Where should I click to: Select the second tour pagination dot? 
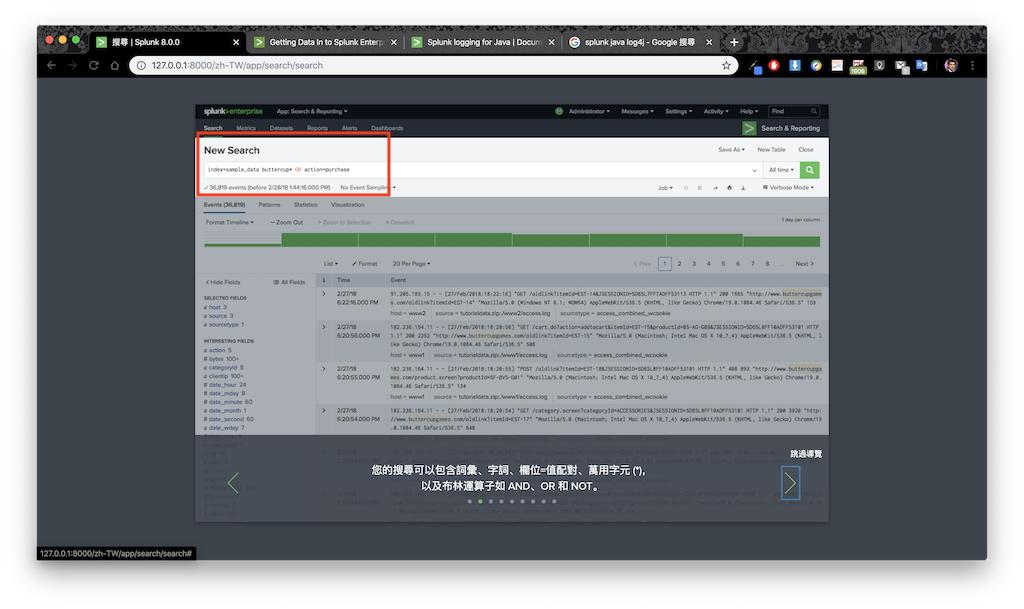(480, 501)
